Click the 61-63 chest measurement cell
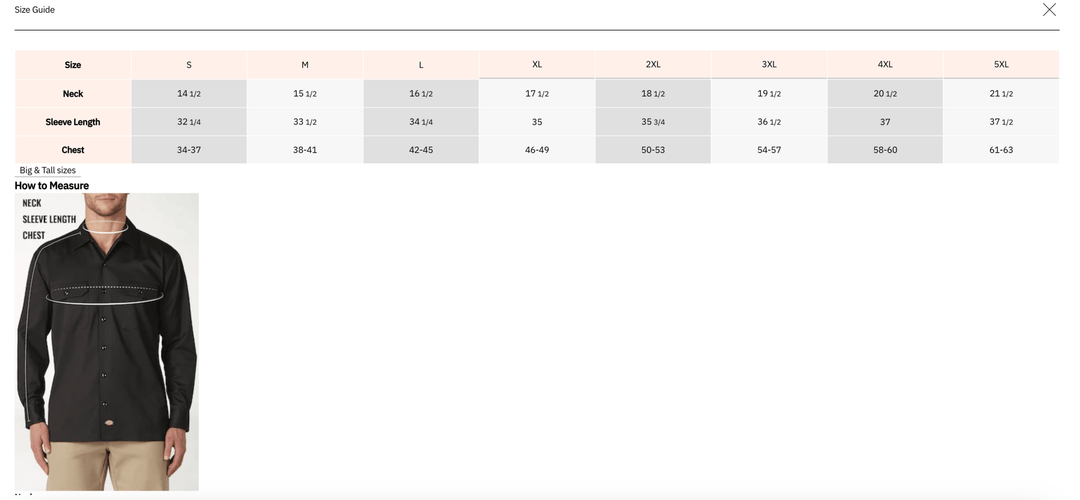 (1001, 150)
